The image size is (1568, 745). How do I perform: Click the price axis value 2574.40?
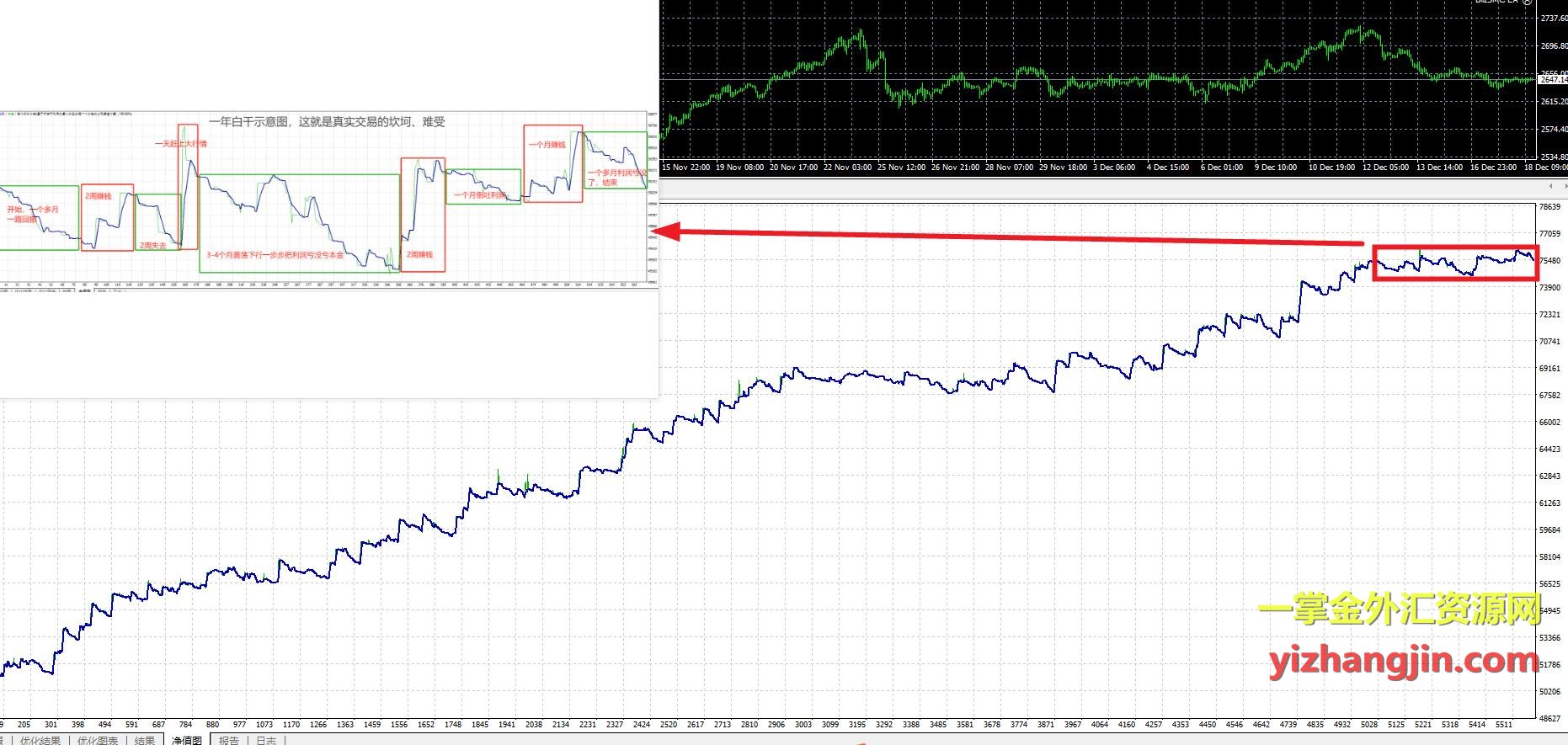point(1554,129)
